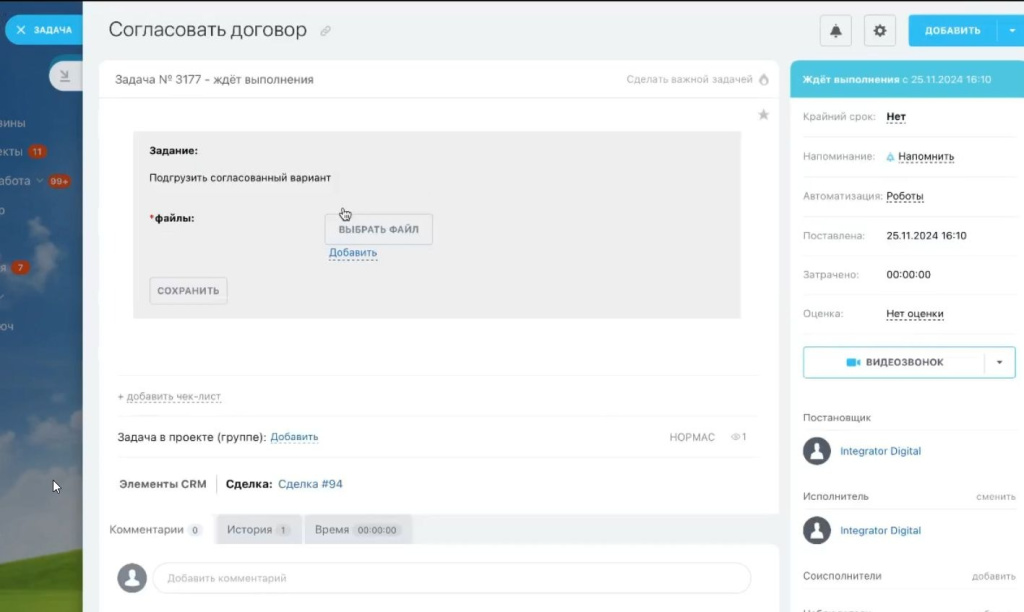The width and height of the screenshot is (1024, 612).
Task: Switch to the История tab
Action: pyautogui.click(x=258, y=529)
